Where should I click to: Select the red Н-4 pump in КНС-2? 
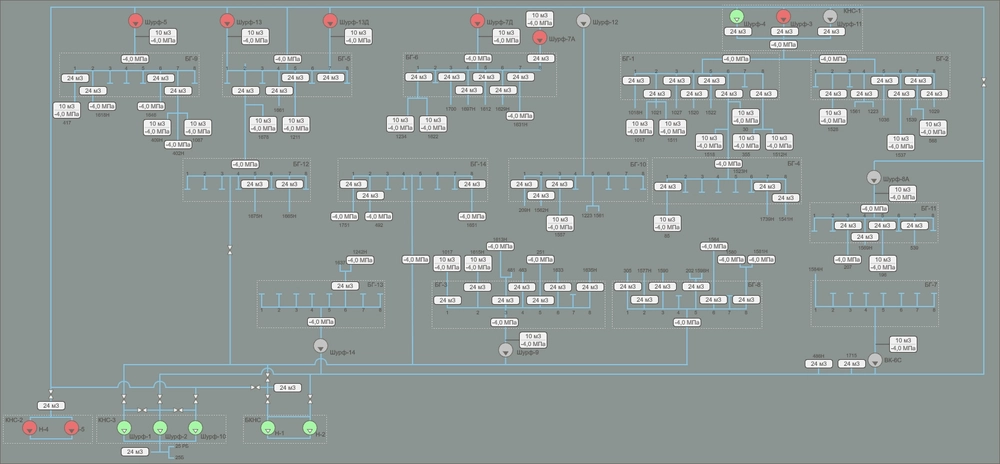tap(30, 428)
